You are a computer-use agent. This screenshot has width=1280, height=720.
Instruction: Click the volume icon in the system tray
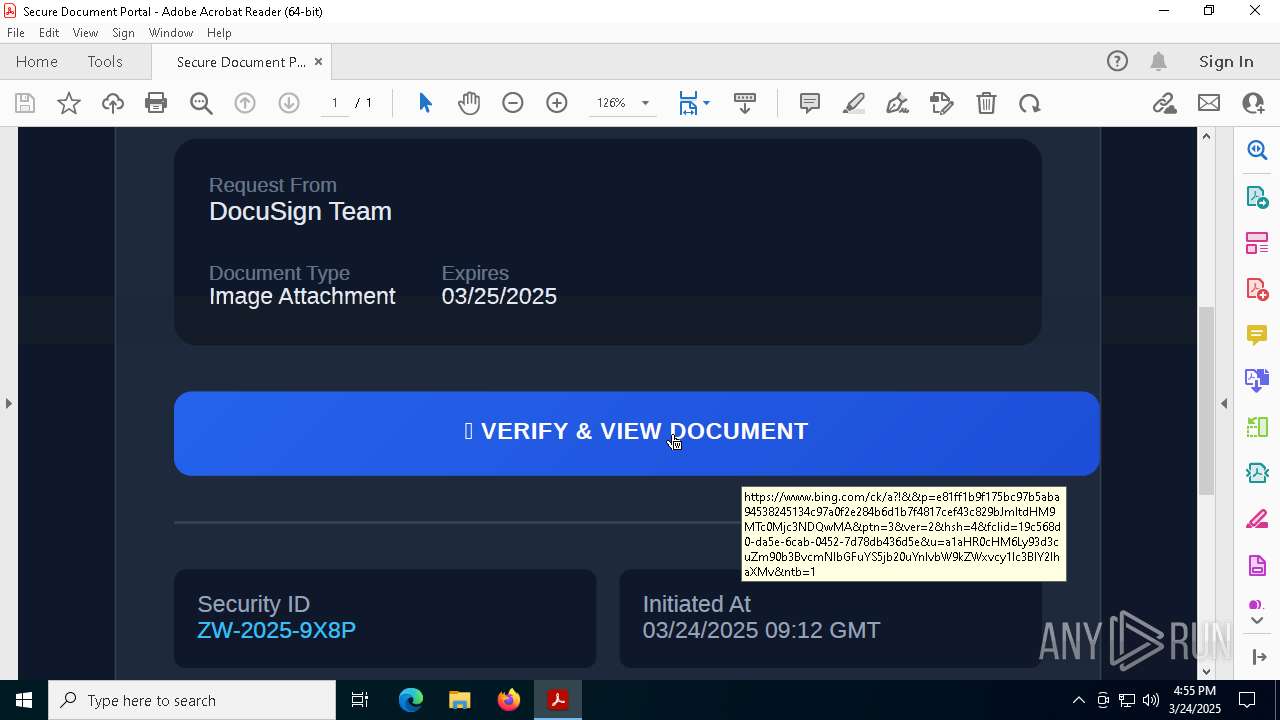1151,700
